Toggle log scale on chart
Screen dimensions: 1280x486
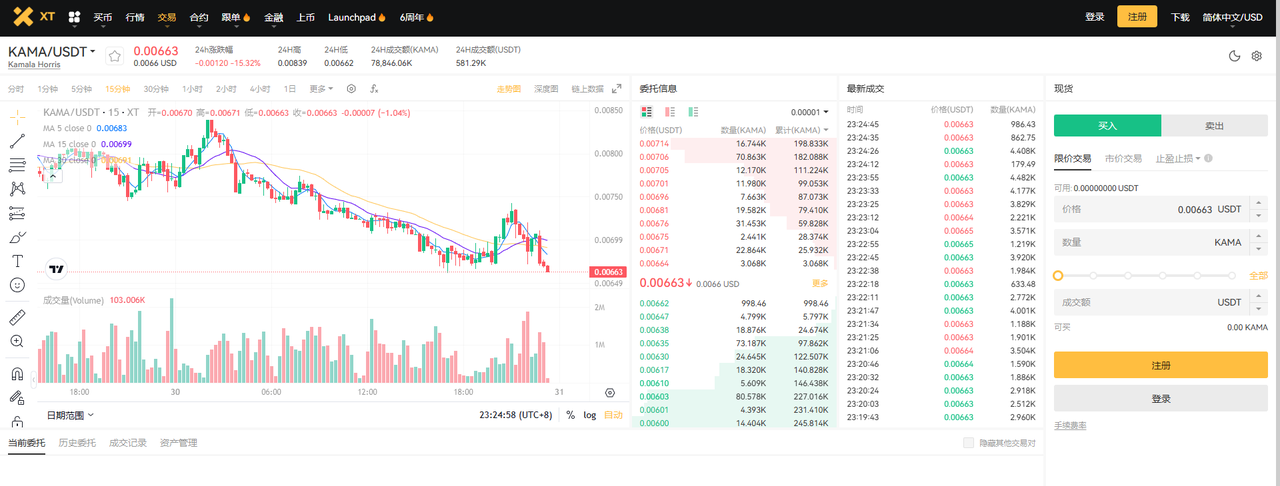pos(590,415)
